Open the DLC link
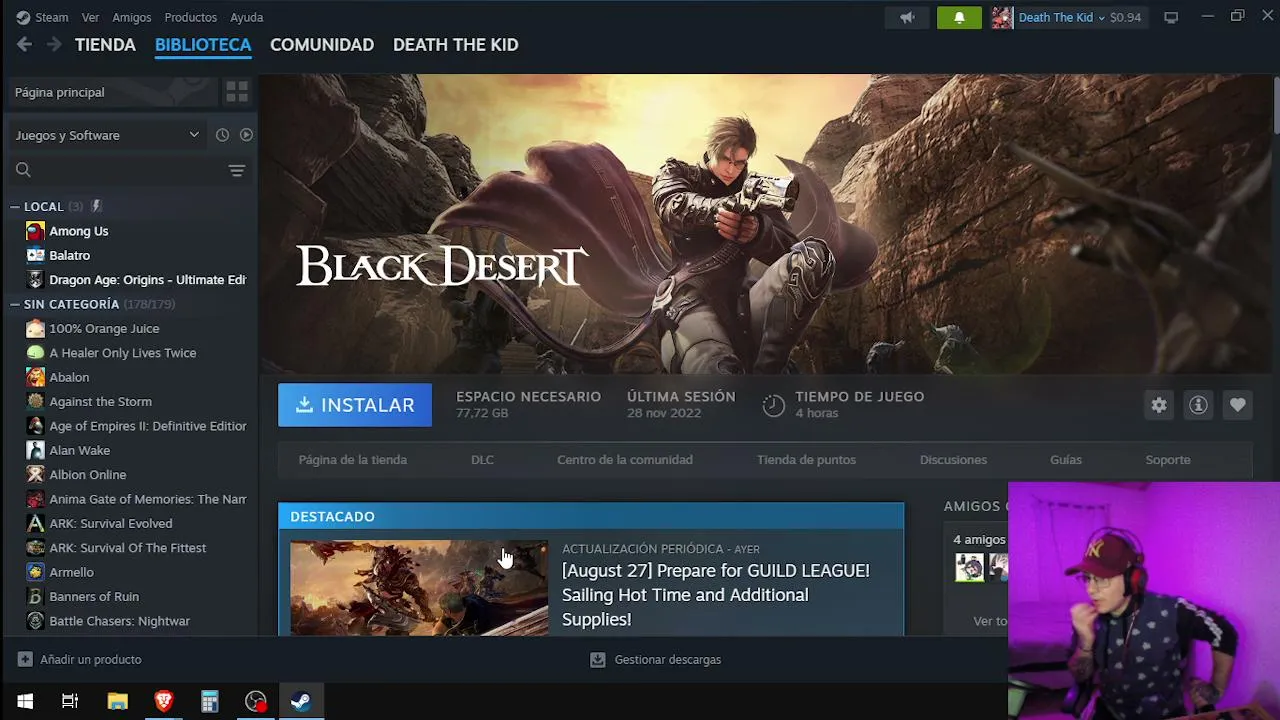 tap(482, 460)
